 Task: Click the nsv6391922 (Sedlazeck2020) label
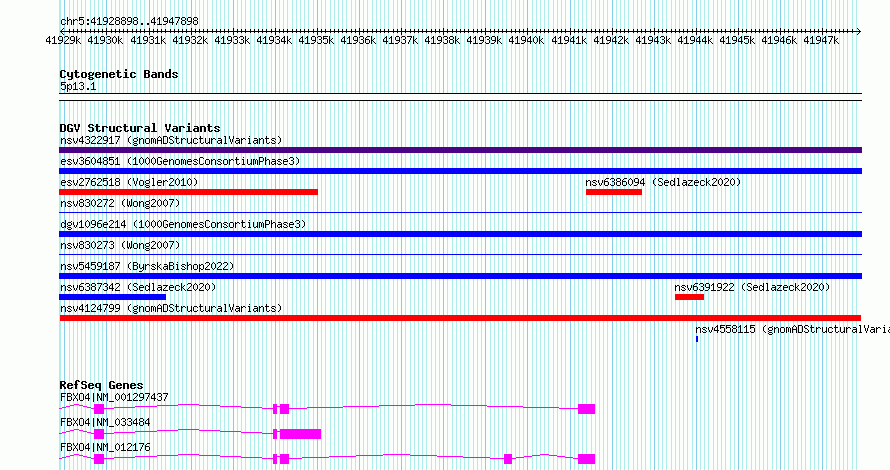click(752, 287)
